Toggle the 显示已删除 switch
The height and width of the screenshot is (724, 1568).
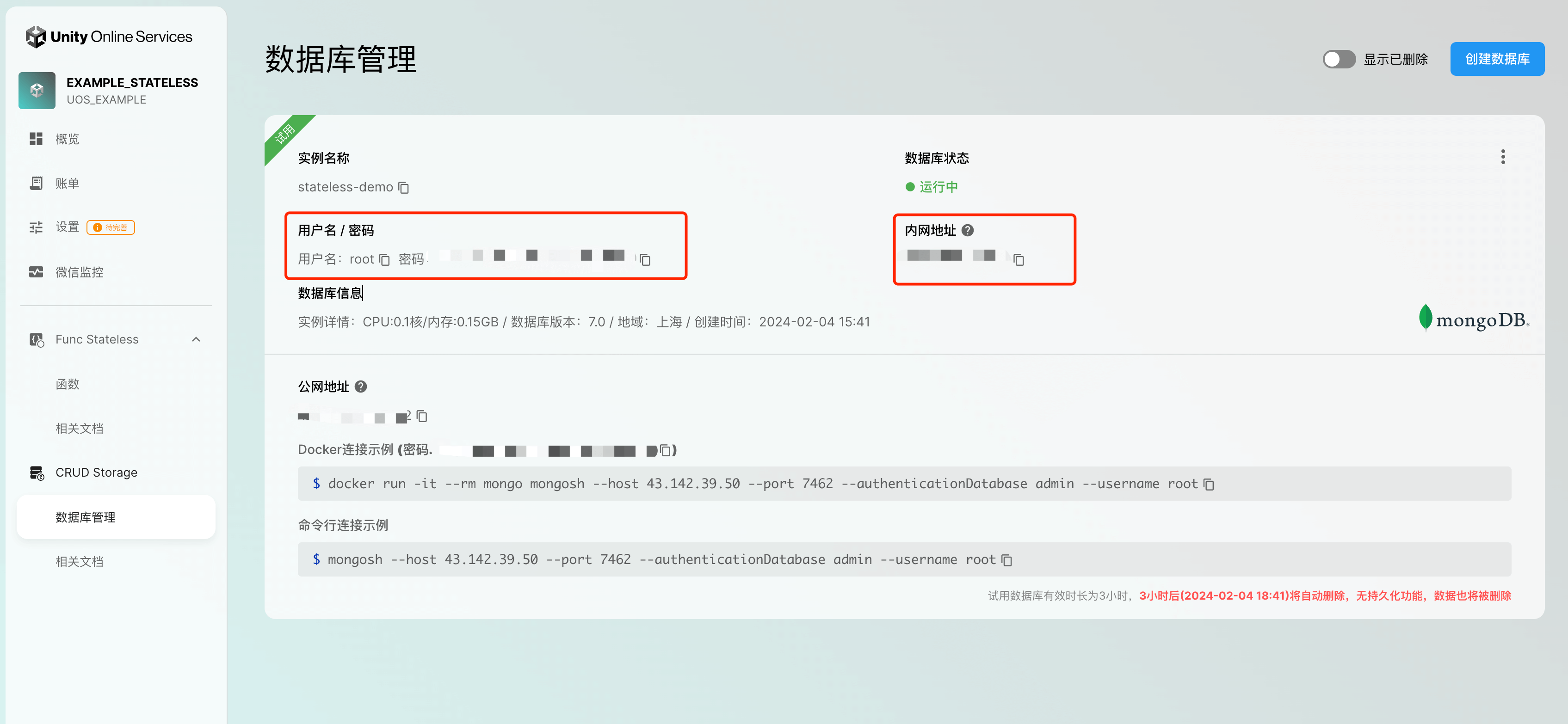click(1339, 59)
